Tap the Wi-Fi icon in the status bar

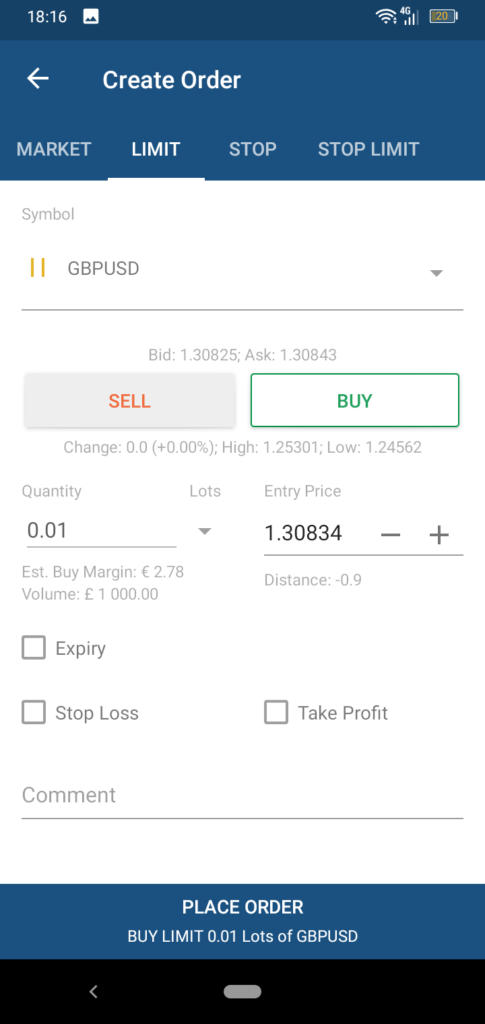(x=385, y=17)
